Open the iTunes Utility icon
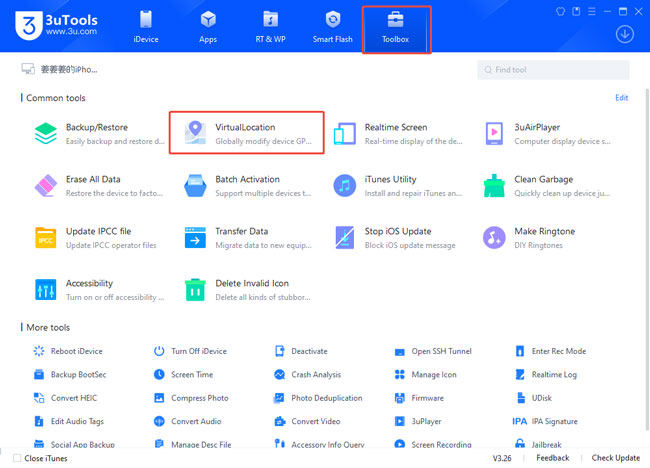The width and height of the screenshot is (650, 468). (345, 185)
